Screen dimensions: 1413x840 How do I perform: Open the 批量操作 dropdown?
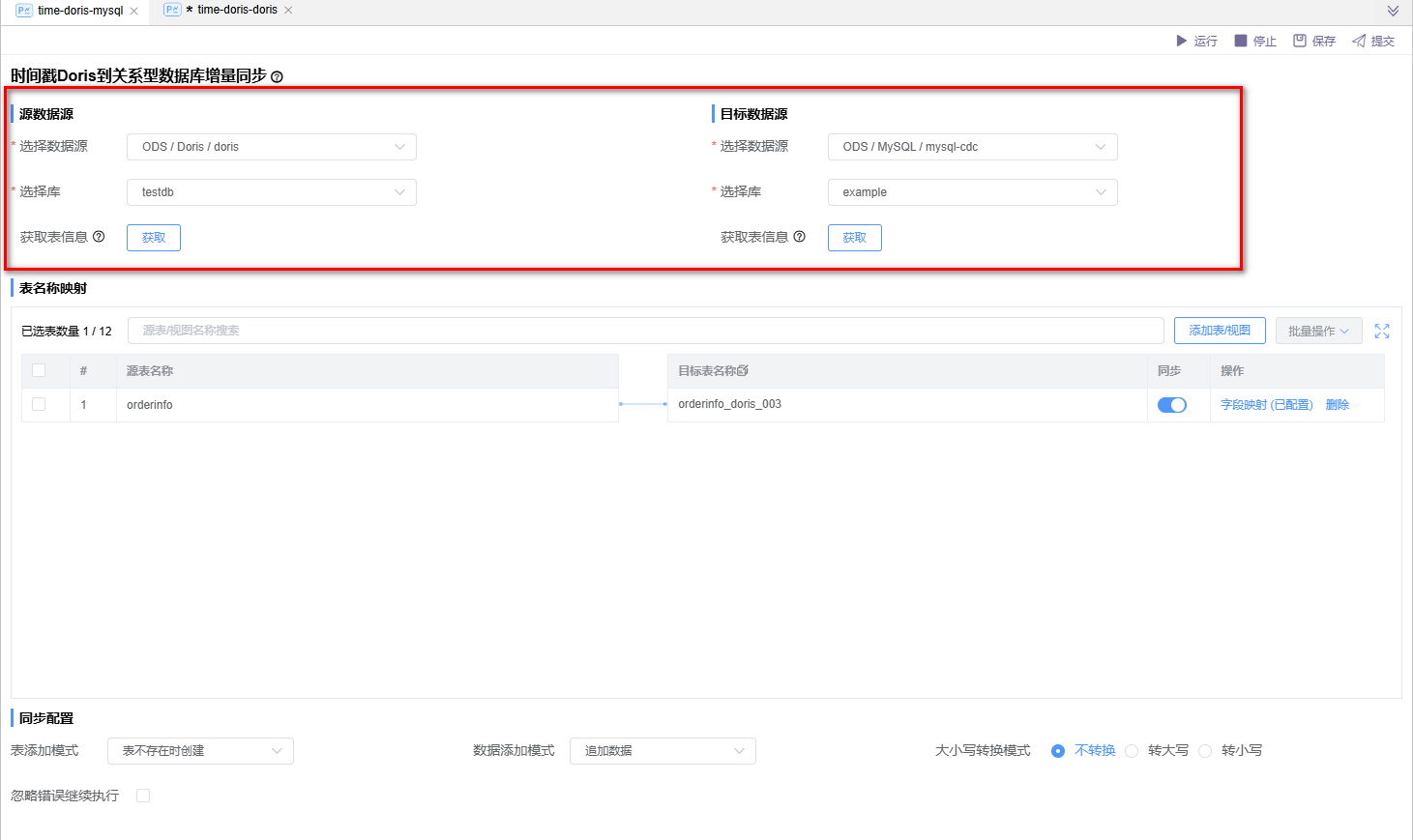coord(1318,330)
